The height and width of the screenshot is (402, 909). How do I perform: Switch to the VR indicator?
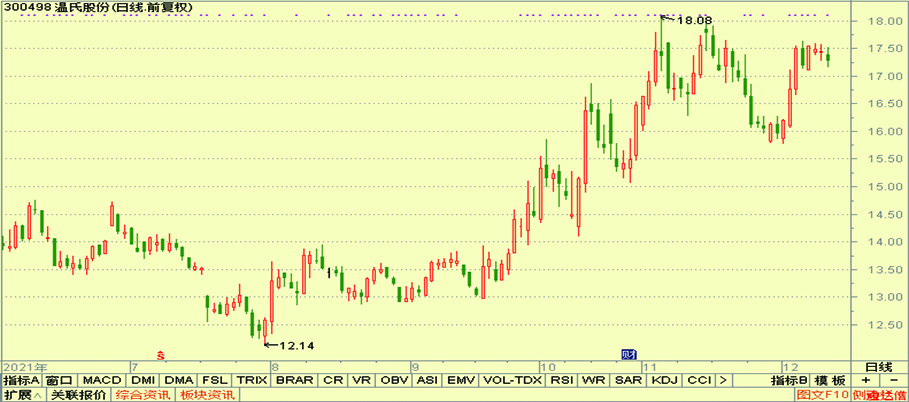point(362,381)
